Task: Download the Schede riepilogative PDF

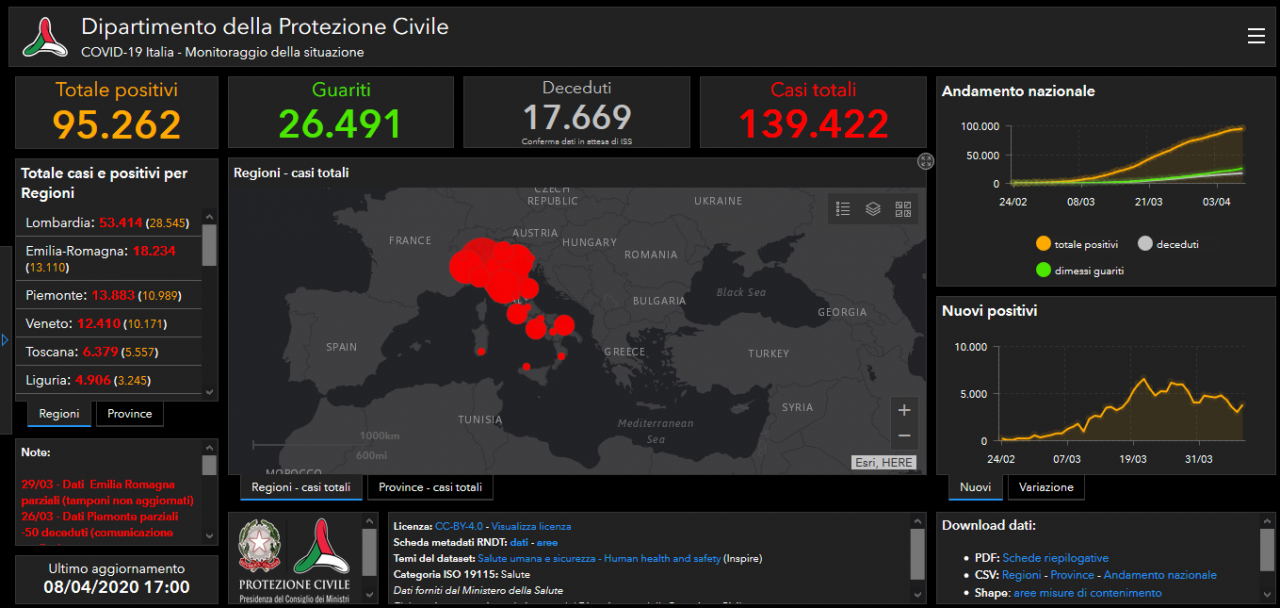Action: [x=1055, y=558]
